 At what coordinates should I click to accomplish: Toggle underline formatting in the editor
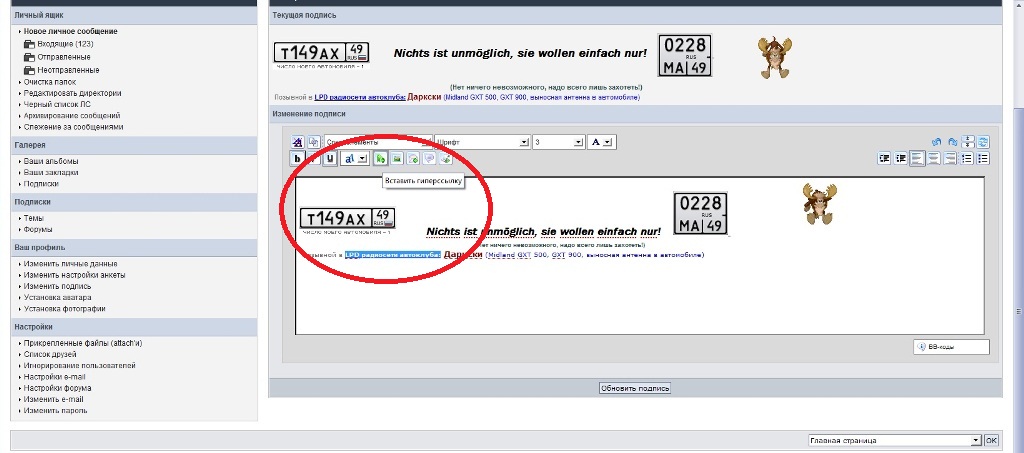pyautogui.click(x=331, y=158)
